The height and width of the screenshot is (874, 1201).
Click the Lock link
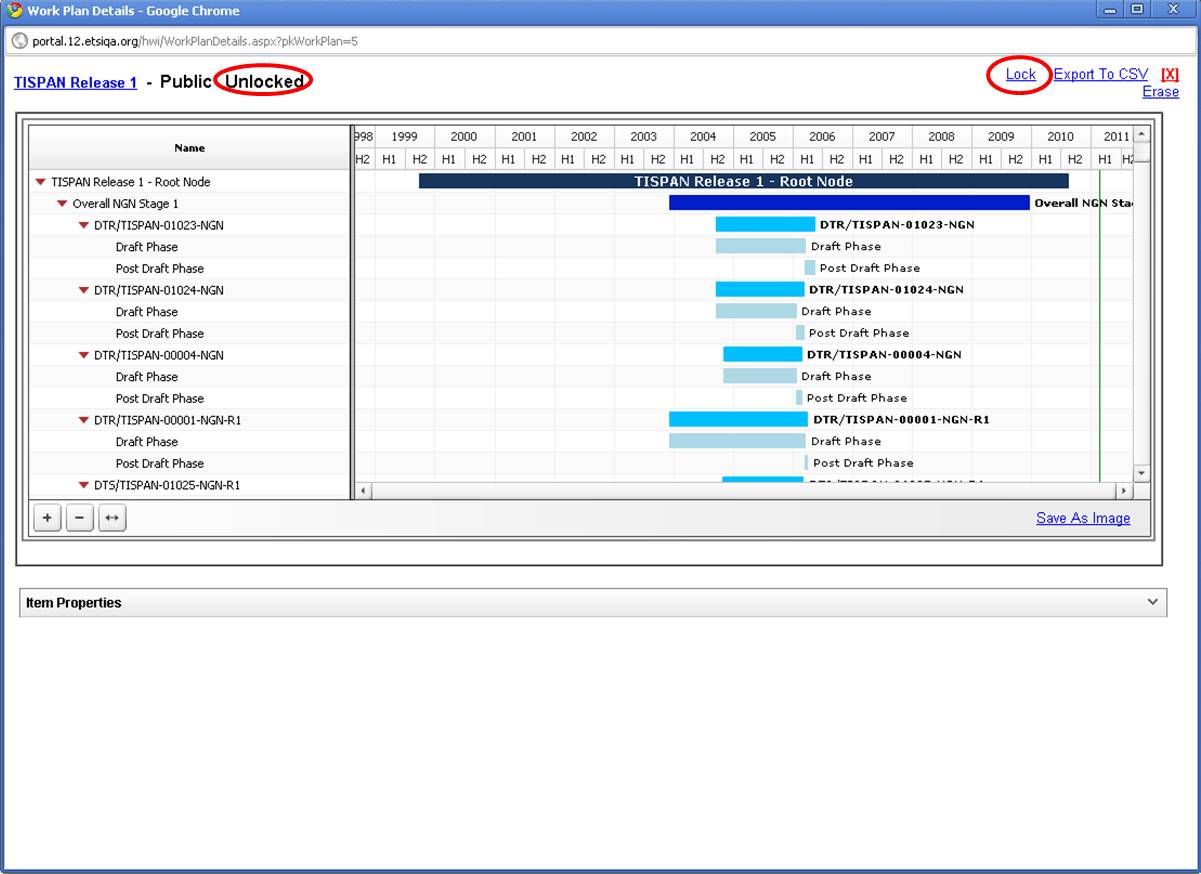tap(1021, 74)
